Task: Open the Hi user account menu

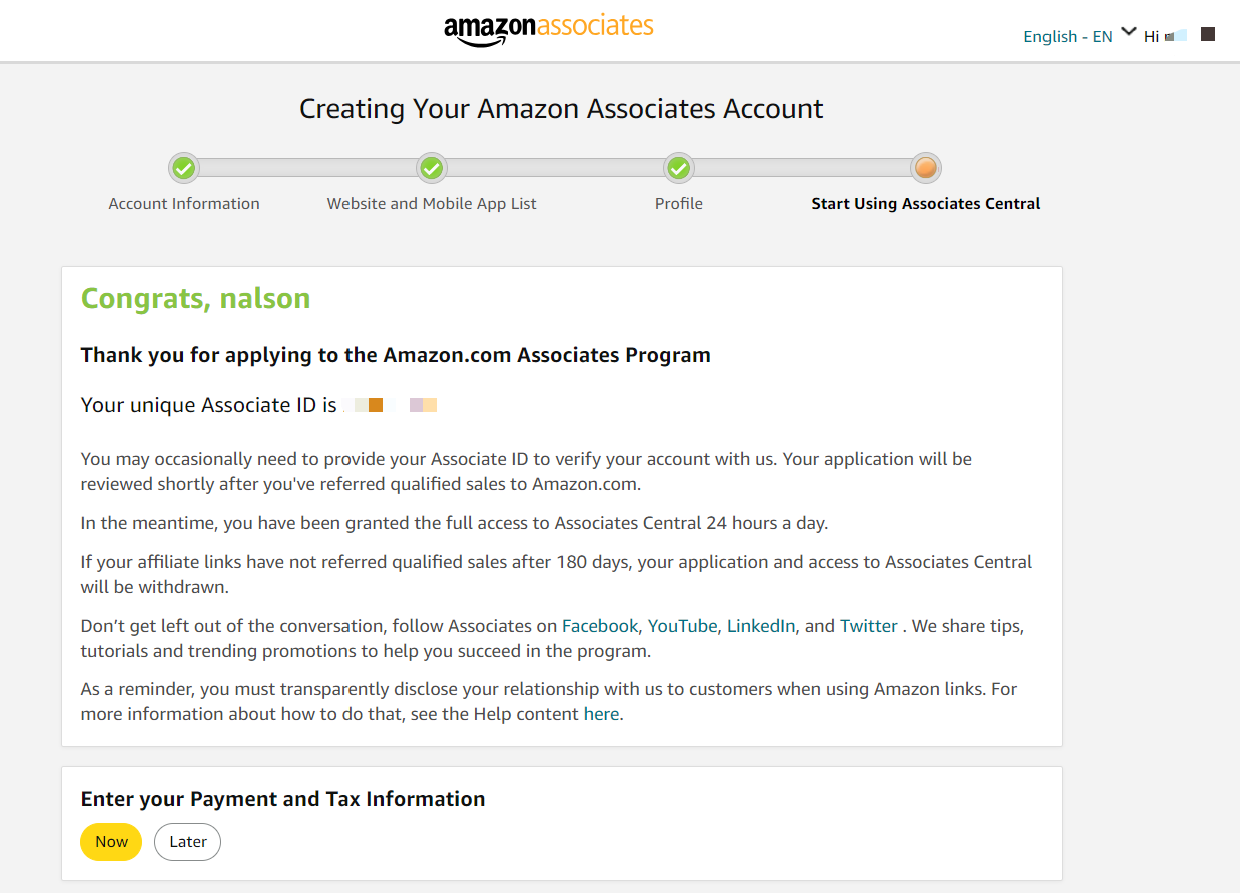Action: click(1165, 37)
